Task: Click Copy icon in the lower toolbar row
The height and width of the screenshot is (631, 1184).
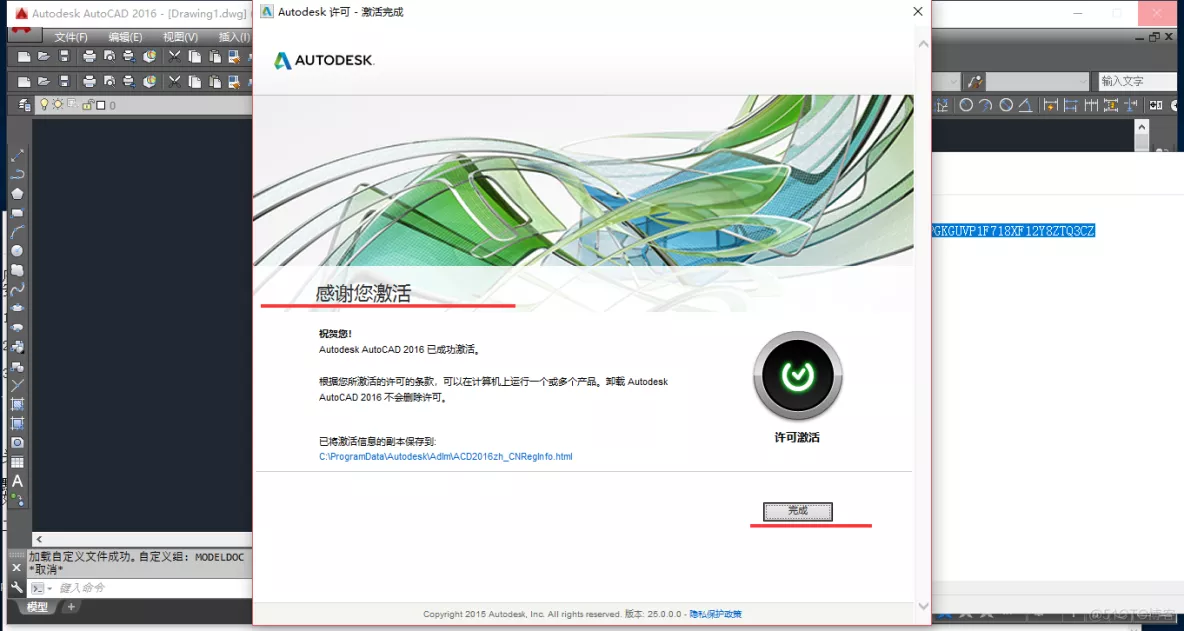Action: tap(195, 82)
